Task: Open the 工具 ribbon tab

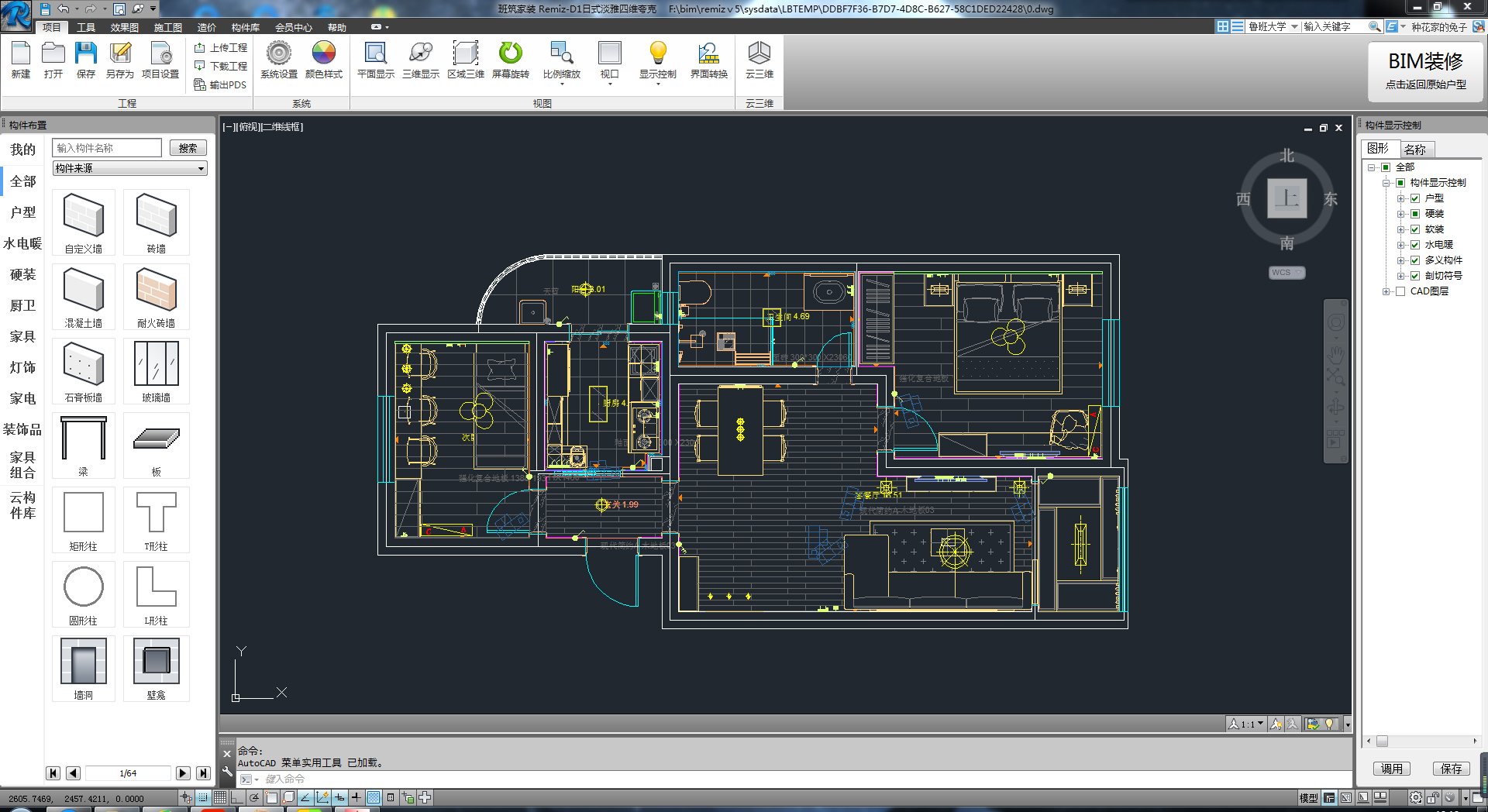Action: click(x=86, y=27)
